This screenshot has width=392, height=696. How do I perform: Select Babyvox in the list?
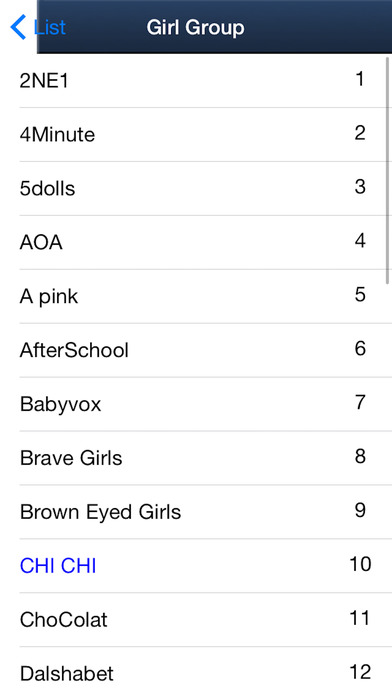[196, 404]
